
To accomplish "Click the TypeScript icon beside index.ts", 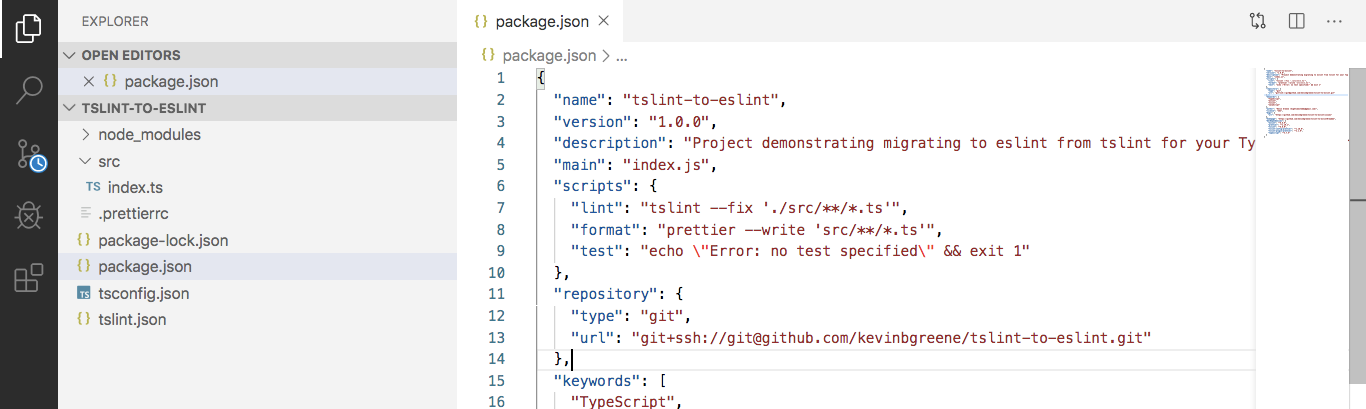I will tap(93, 187).
